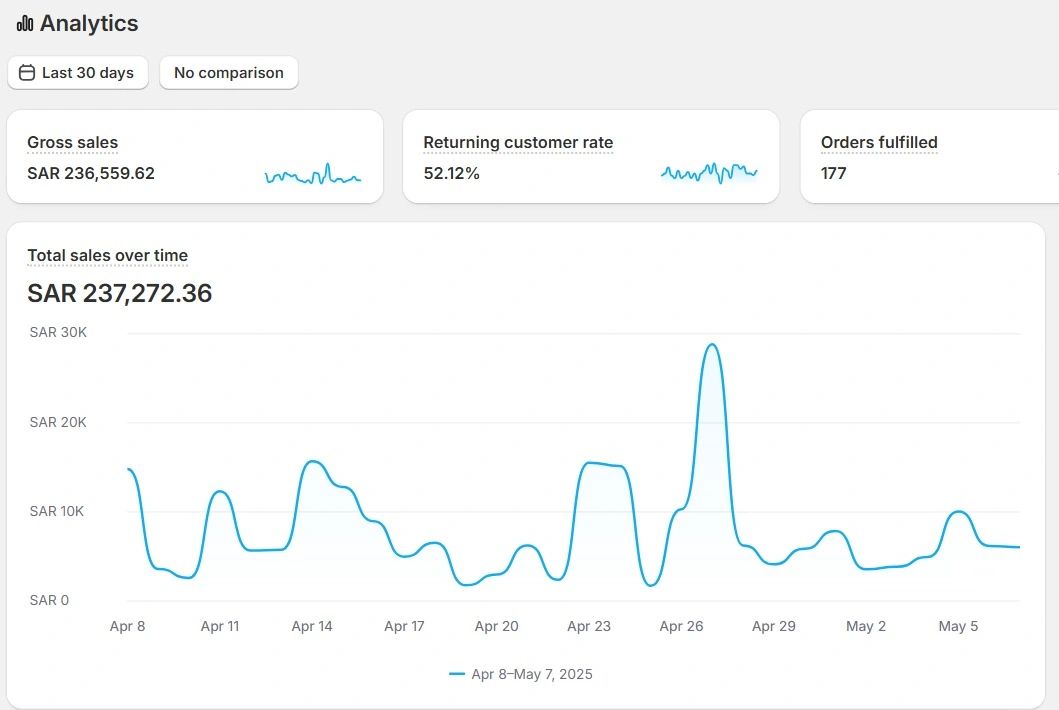This screenshot has height=710, width=1059.
Task: Click the blue legend line marker
Action: (457, 674)
